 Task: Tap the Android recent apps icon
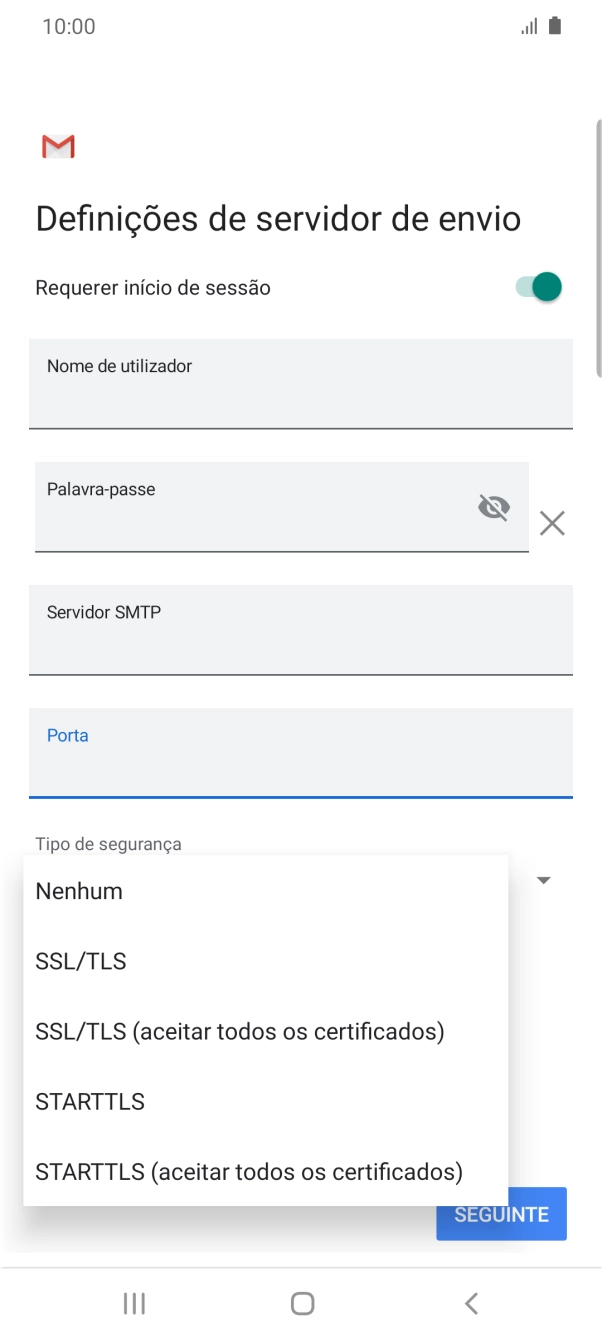point(133,1303)
